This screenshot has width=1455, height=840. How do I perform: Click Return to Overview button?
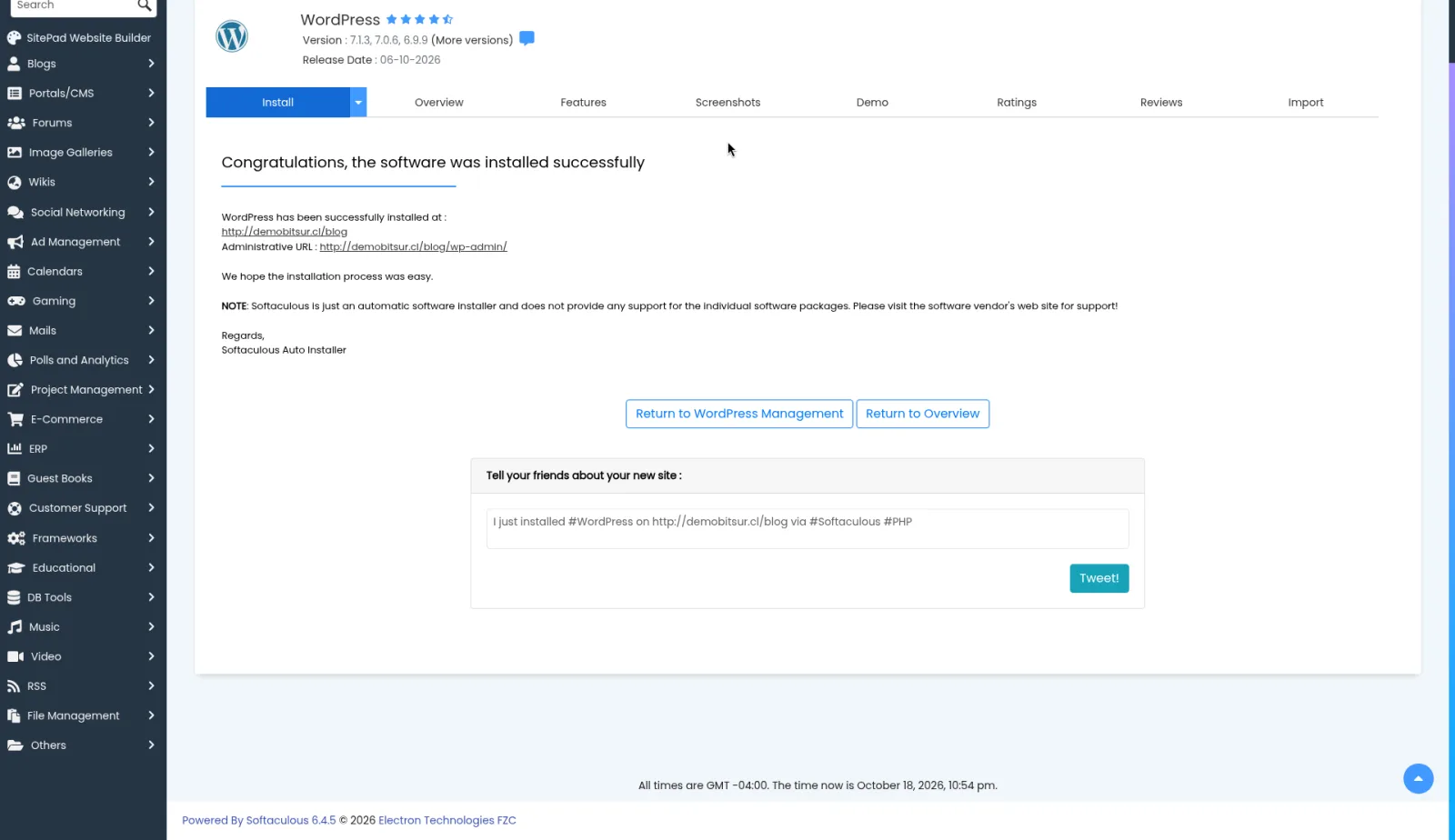pos(922,414)
